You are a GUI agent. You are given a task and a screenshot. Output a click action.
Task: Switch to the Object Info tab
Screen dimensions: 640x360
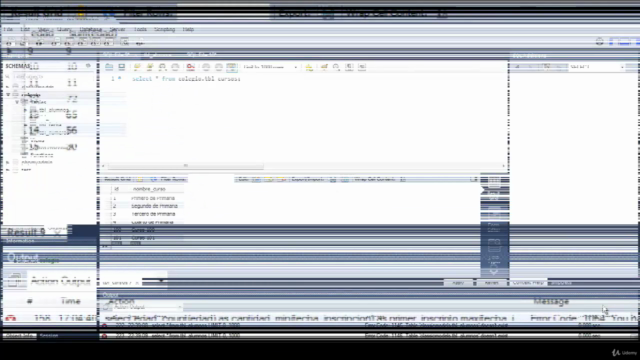tap(19, 336)
